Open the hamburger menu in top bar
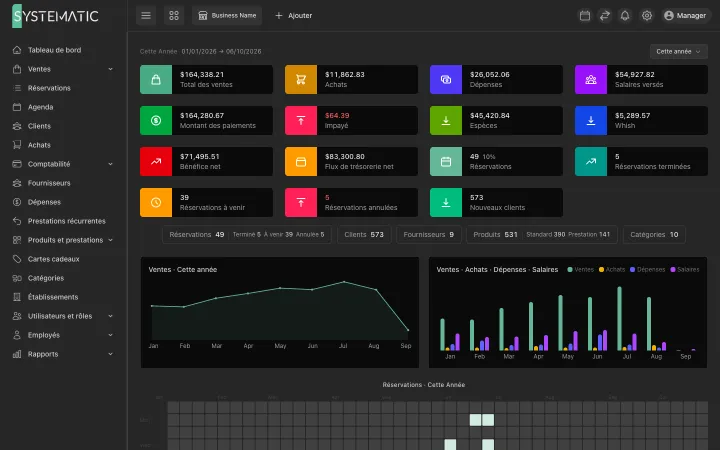720x450 pixels. [x=146, y=16]
